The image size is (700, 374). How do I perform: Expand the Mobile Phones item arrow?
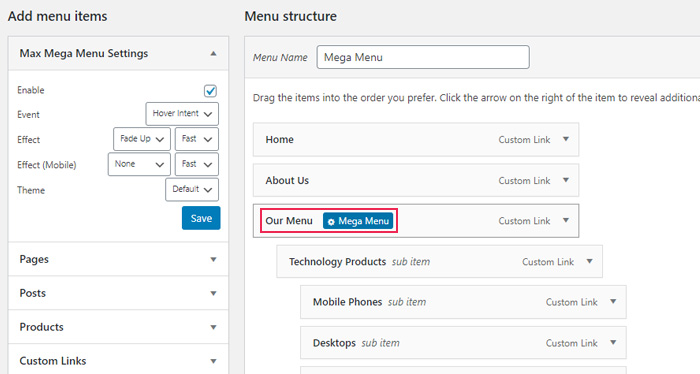[613, 302]
